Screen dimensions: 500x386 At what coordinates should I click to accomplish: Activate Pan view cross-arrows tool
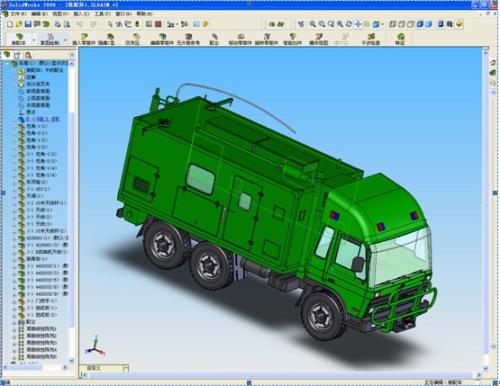coord(358,24)
